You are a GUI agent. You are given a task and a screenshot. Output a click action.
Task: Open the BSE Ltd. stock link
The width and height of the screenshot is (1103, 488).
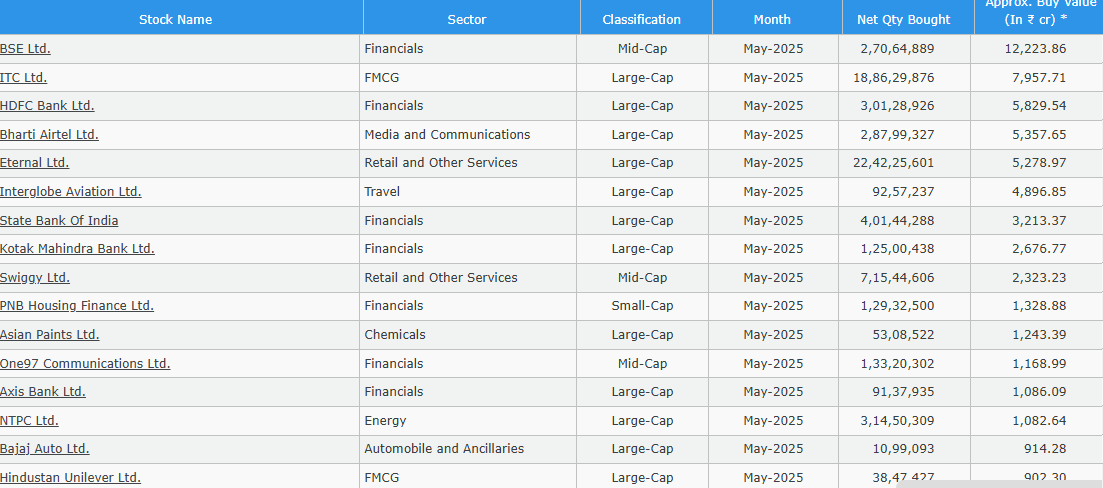tap(25, 49)
